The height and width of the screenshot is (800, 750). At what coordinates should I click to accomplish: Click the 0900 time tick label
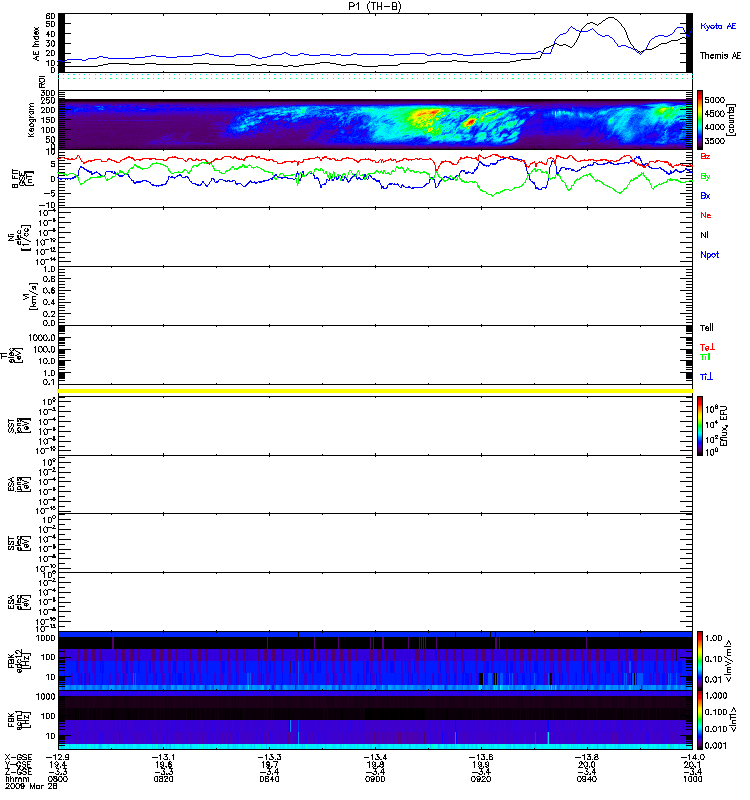375,779
